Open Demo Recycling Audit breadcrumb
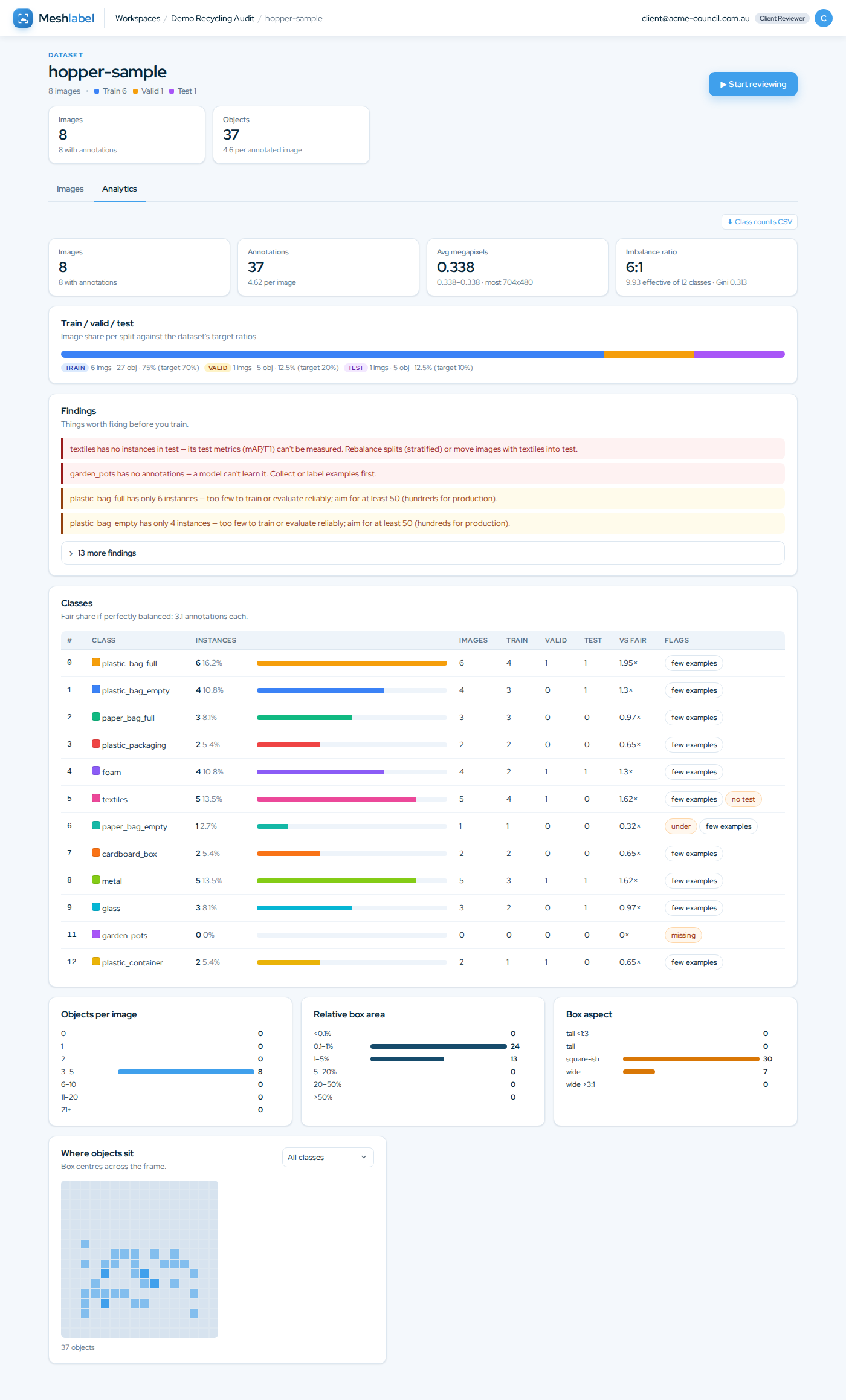This screenshot has width=846, height=1400. (x=213, y=18)
